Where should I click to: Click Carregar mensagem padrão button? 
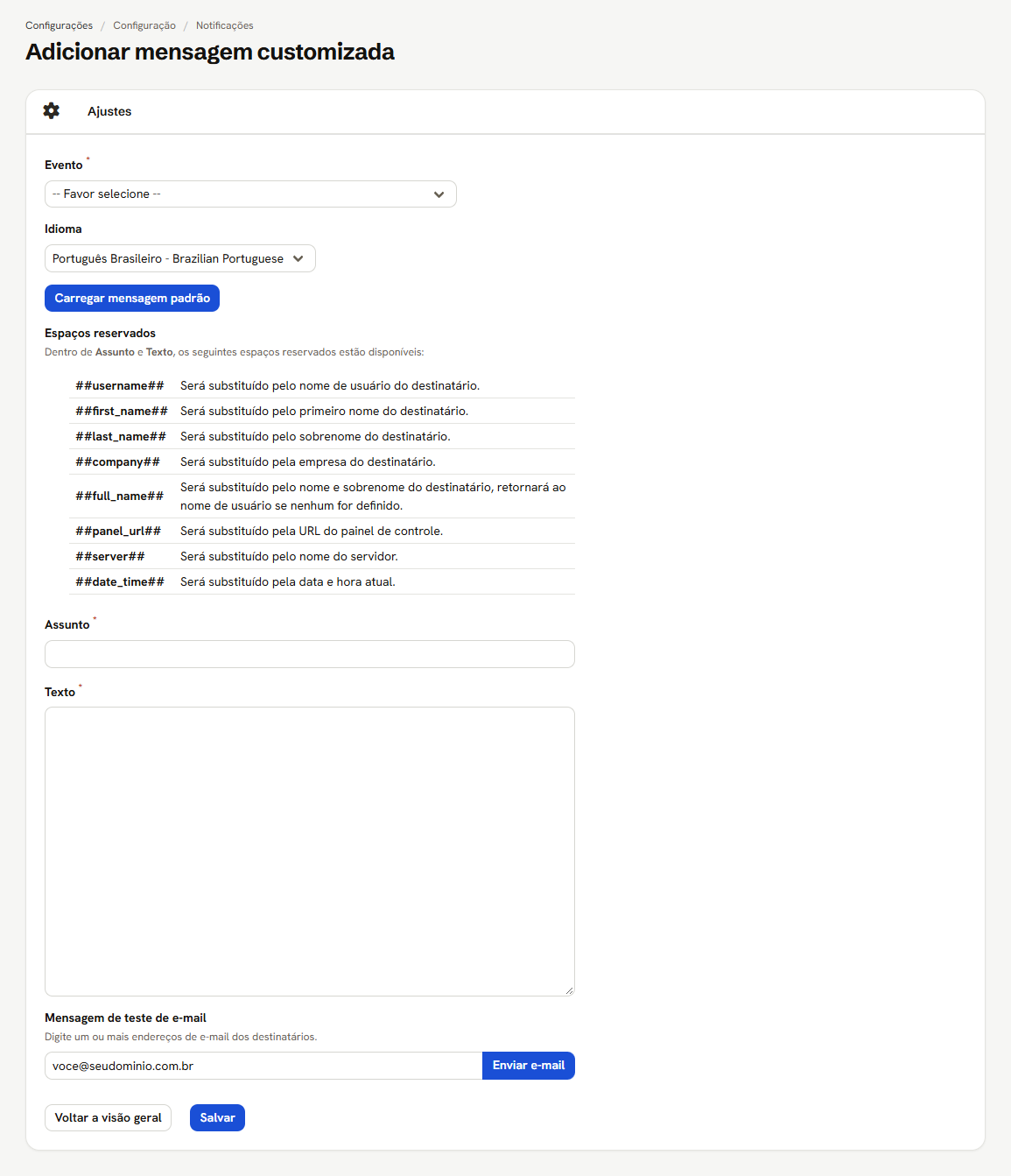coord(132,299)
